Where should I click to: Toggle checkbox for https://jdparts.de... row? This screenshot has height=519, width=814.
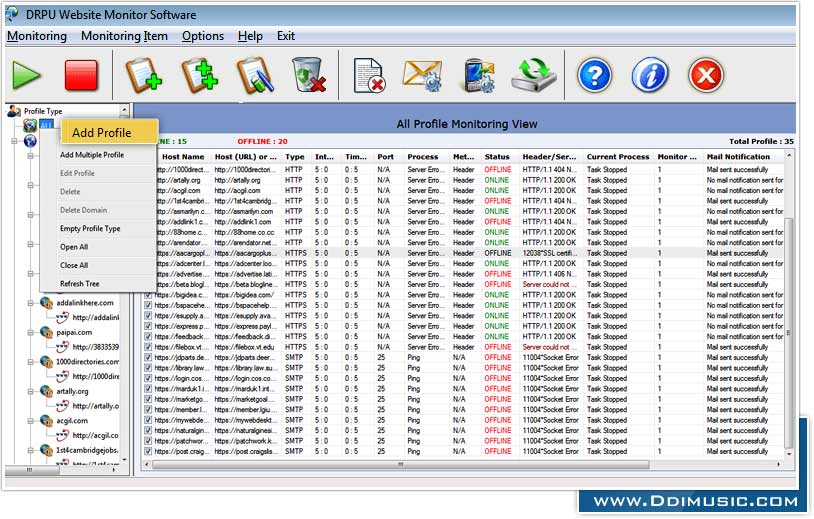click(148, 358)
